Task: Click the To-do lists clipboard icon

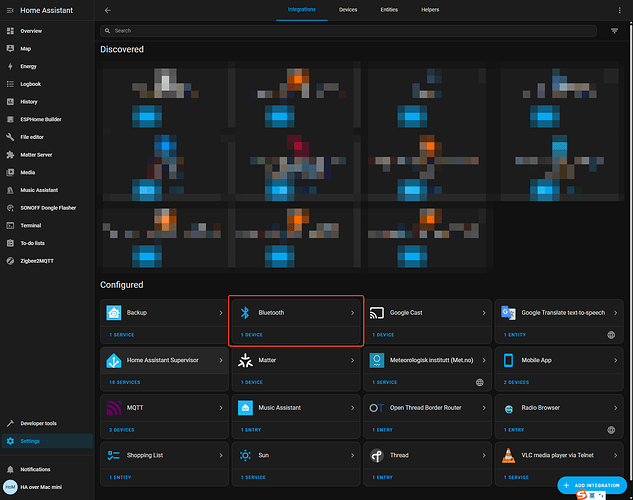Action: [x=10, y=243]
